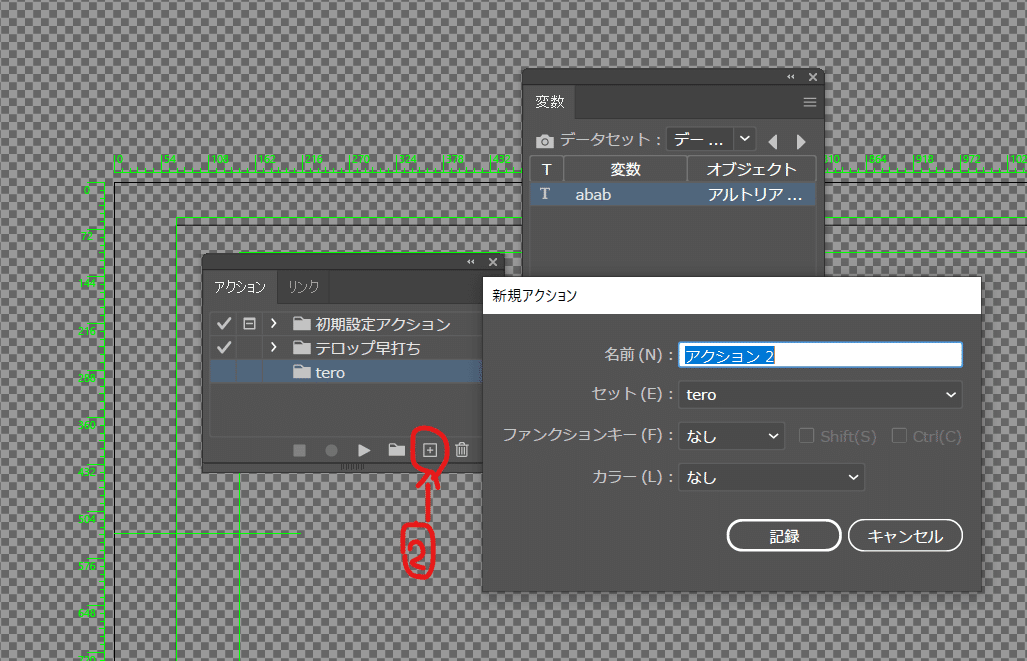Image resolution: width=1027 pixels, height=661 pixels.
Task: Open the ファンクションキー dropdown set to なし
Action: pyautogui.click(x=731, y=435)
